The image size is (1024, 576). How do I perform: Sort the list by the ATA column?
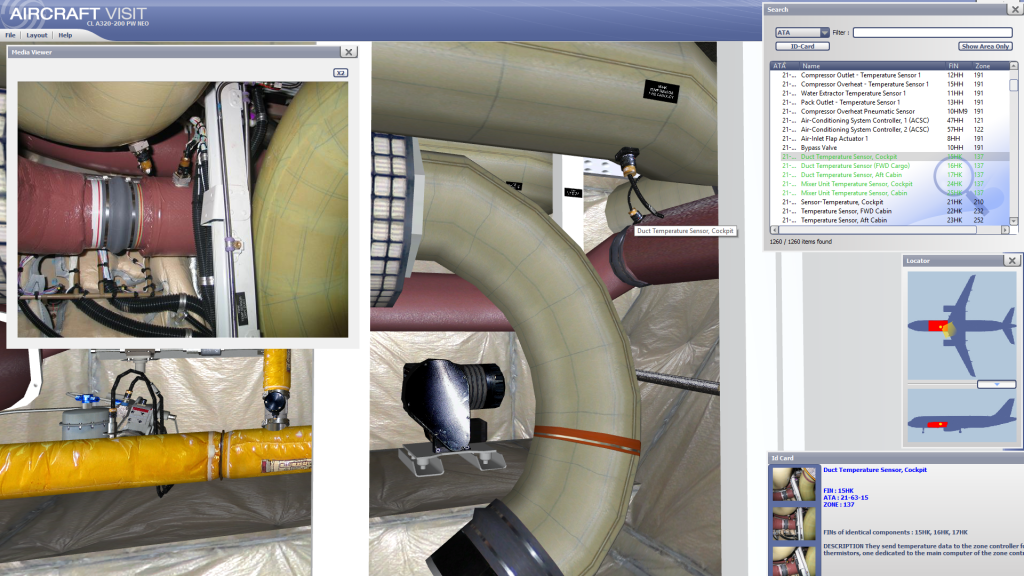(x=785, y=66)
